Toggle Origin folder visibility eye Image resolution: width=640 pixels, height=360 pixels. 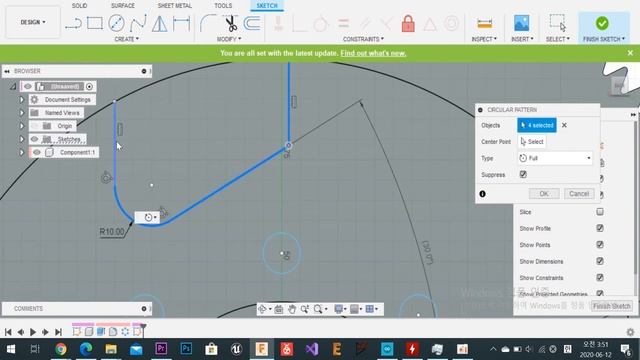(x=35, y=126)
